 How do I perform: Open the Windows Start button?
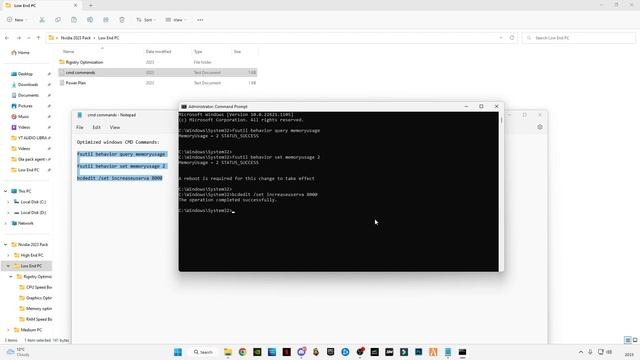pos(178,352)
